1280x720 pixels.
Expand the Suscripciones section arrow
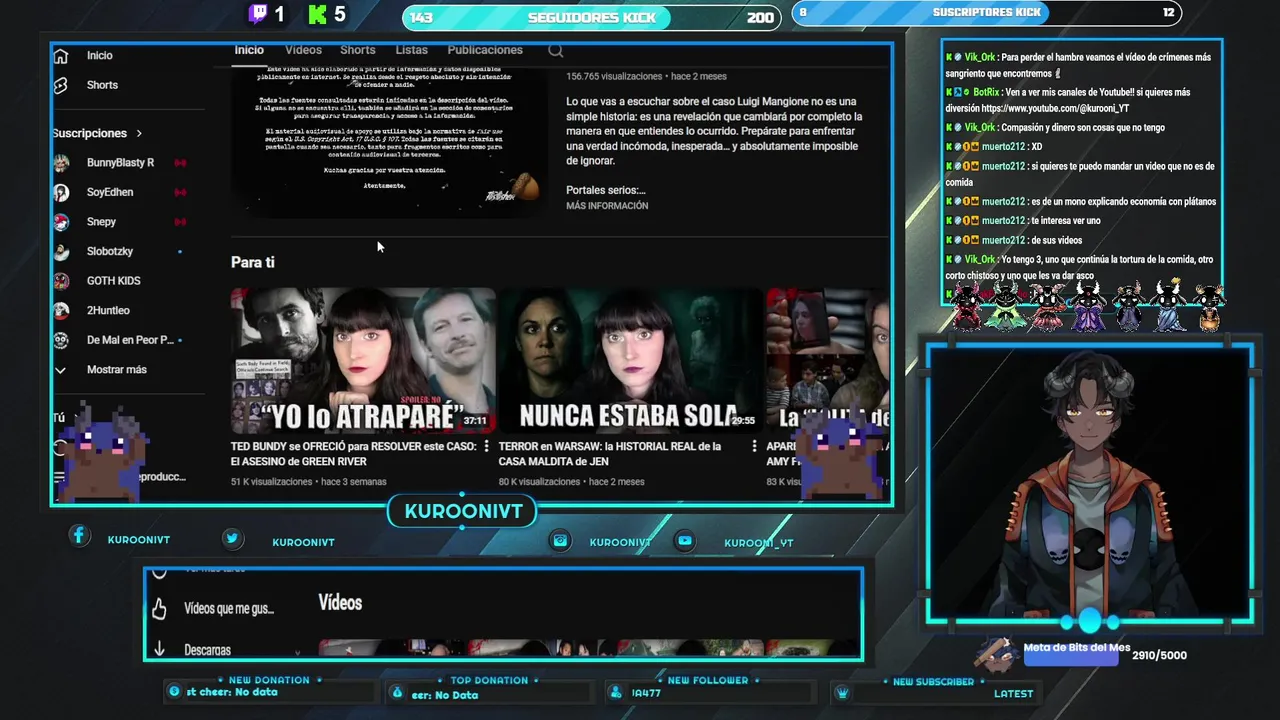[139, 133]
